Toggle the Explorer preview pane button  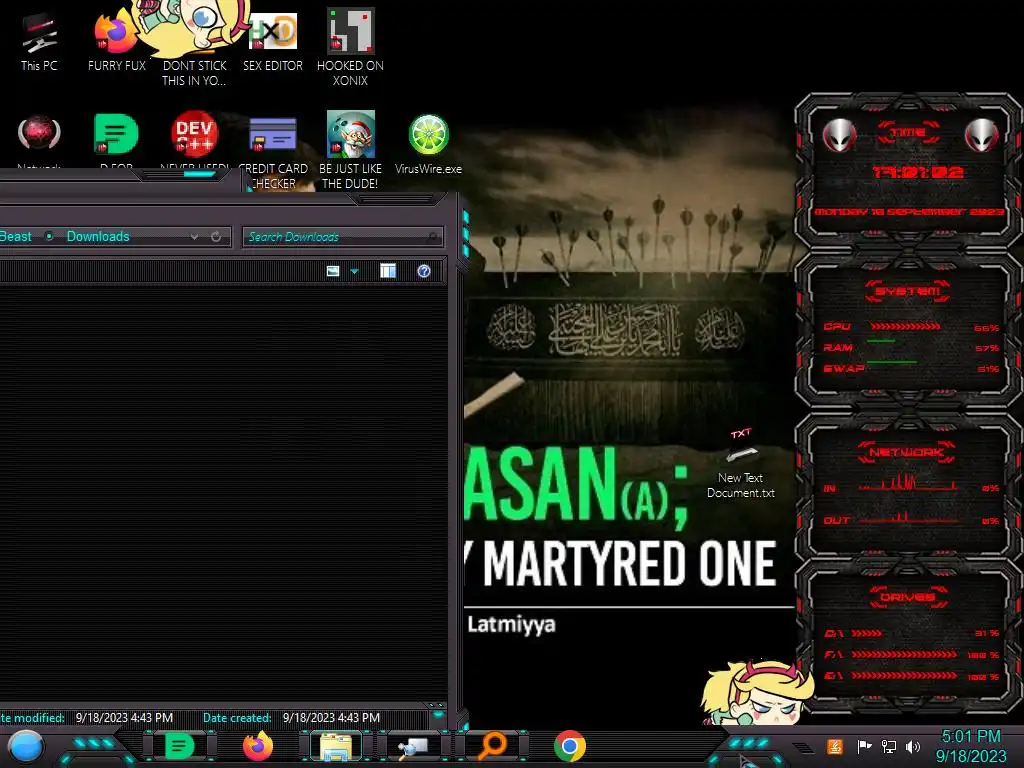388,271
